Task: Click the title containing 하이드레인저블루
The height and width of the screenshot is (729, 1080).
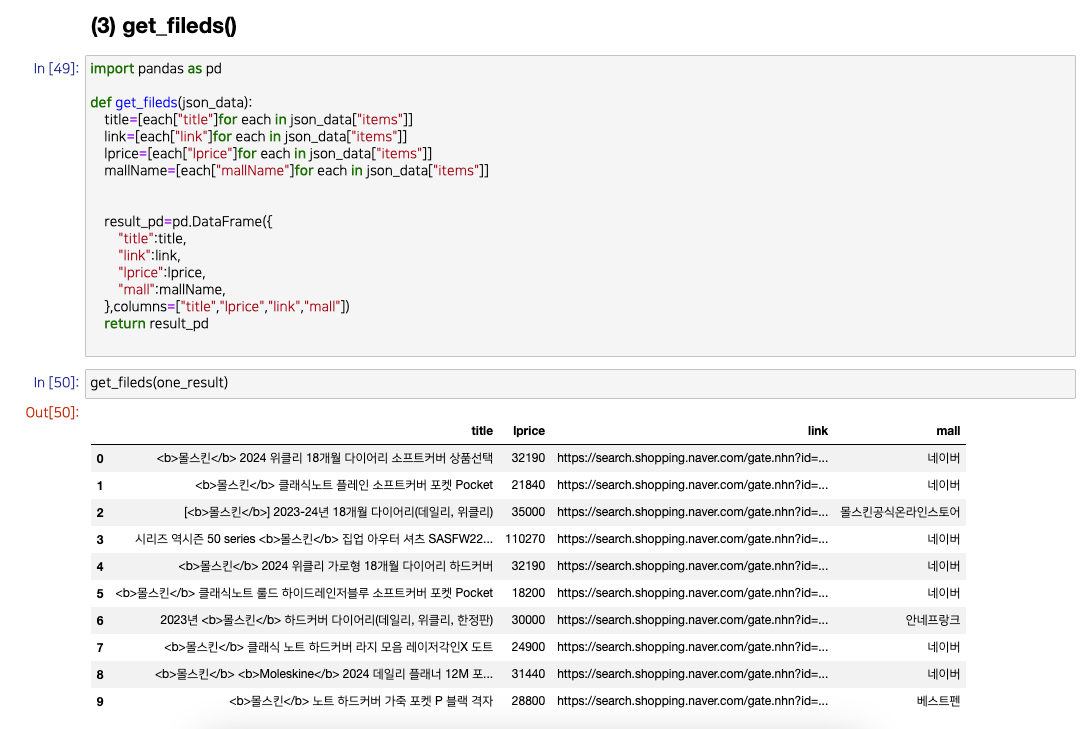Action: [304, 593]
